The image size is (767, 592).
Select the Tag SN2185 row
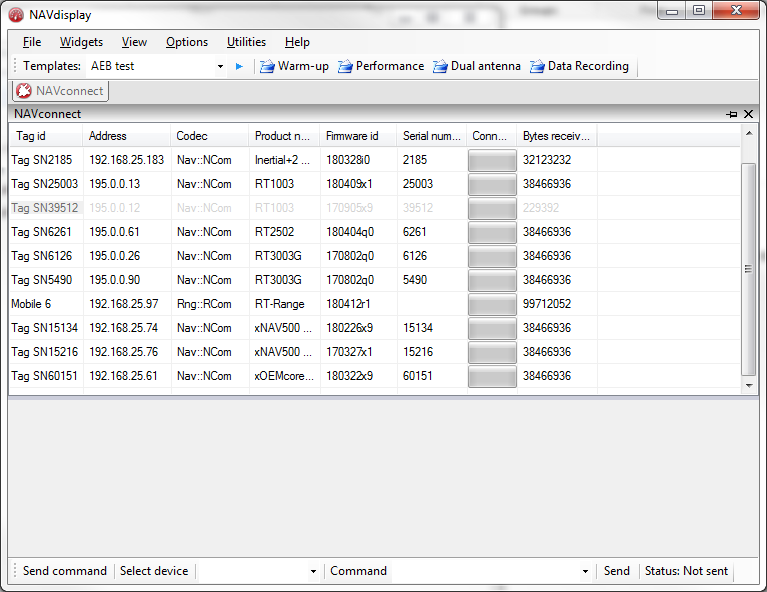375,160
